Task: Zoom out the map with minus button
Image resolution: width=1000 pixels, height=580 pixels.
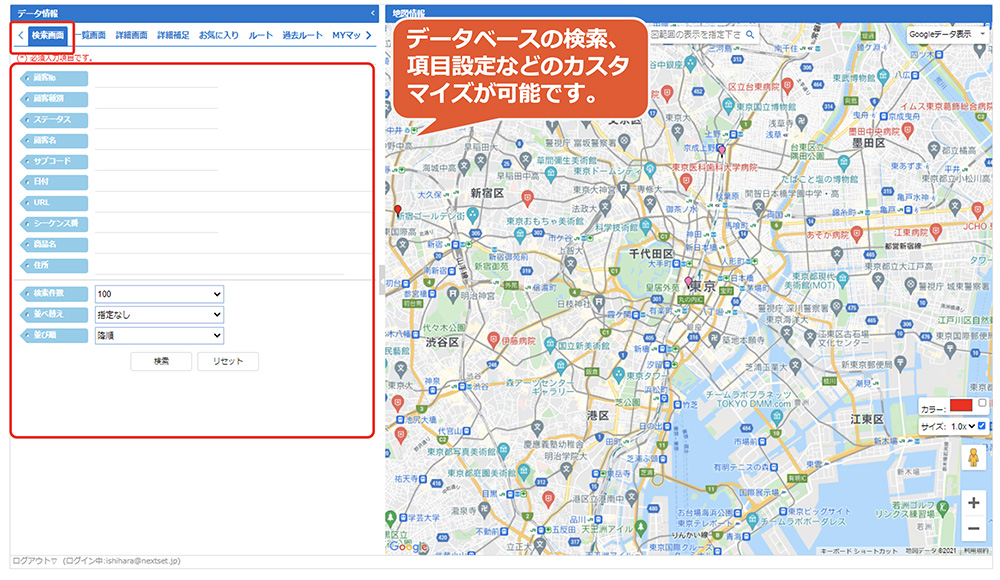Action: (974, 528)
